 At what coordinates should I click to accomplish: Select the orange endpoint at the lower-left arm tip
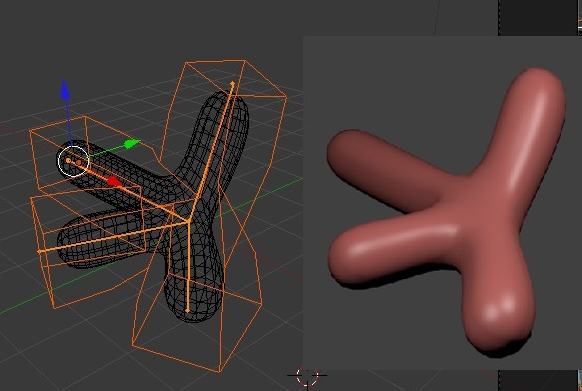pyautogui.click(x=39, y=251)
